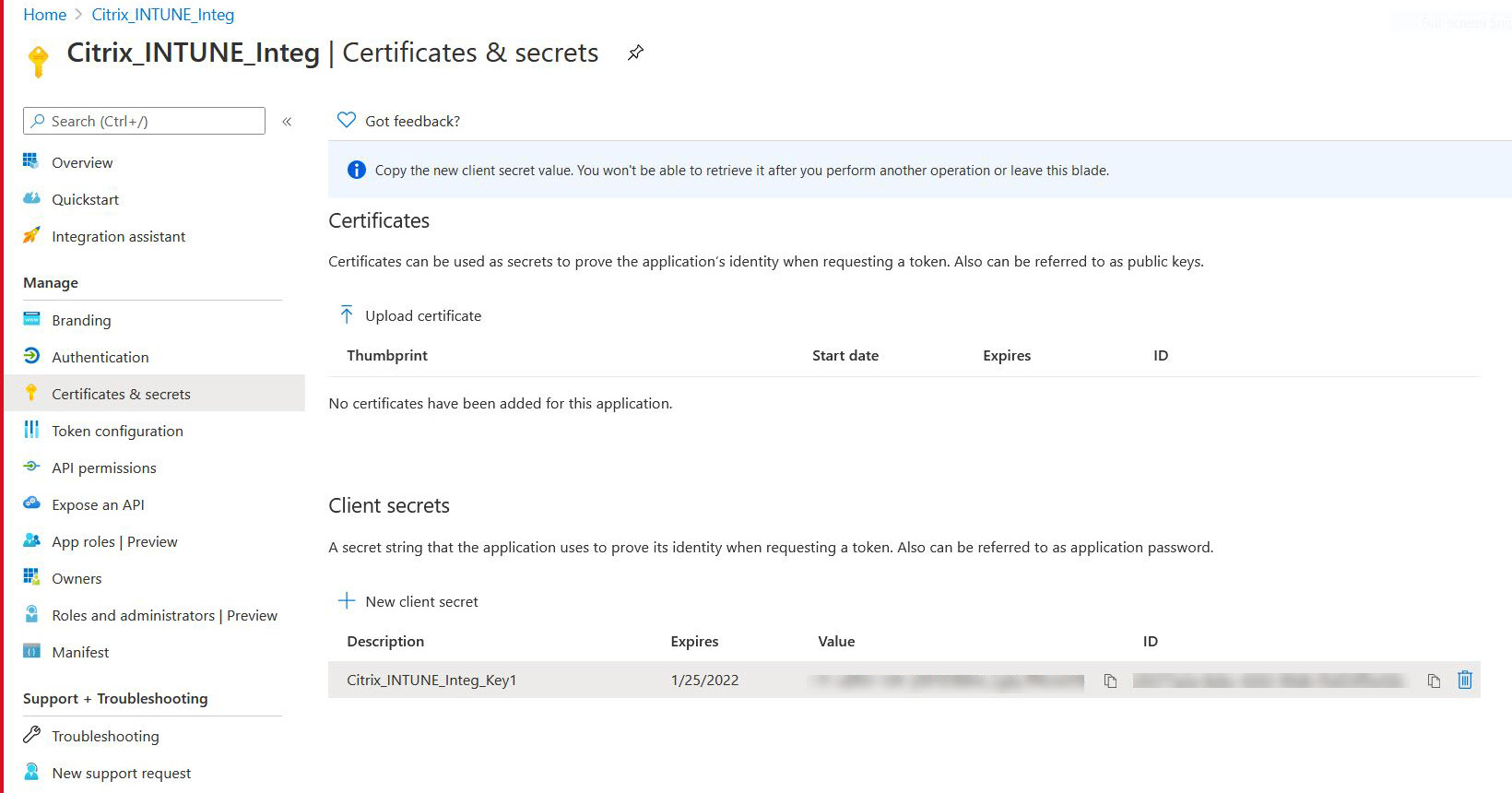Click the Authentication icon
1512x793 pixels.
31,356
